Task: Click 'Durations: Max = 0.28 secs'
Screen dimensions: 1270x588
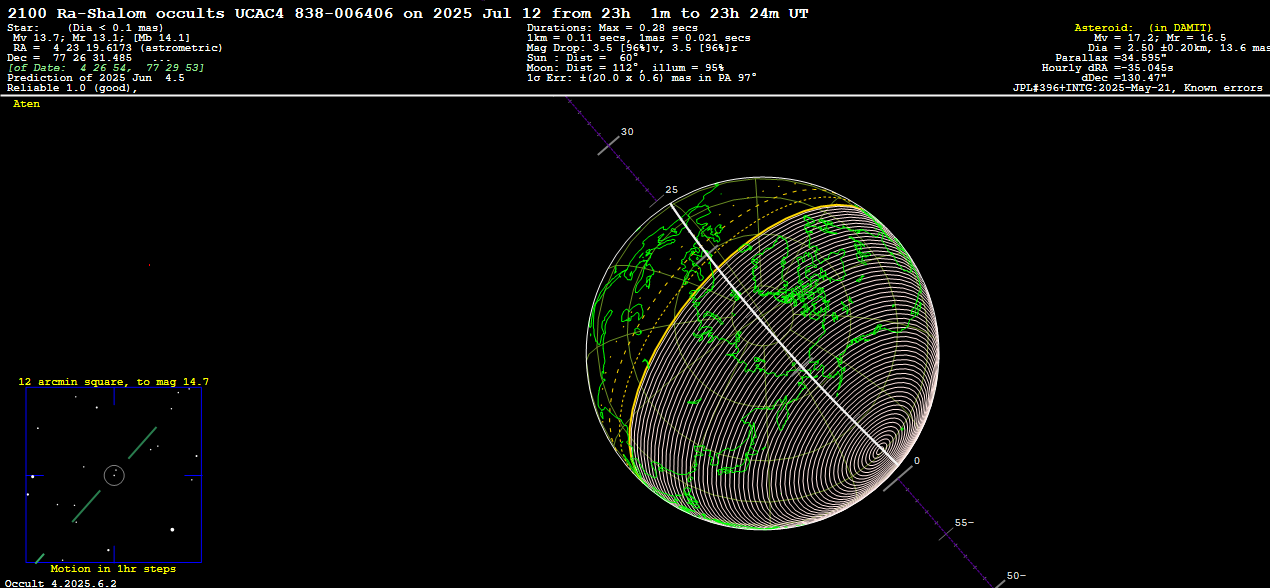Action: pos(612,27)
